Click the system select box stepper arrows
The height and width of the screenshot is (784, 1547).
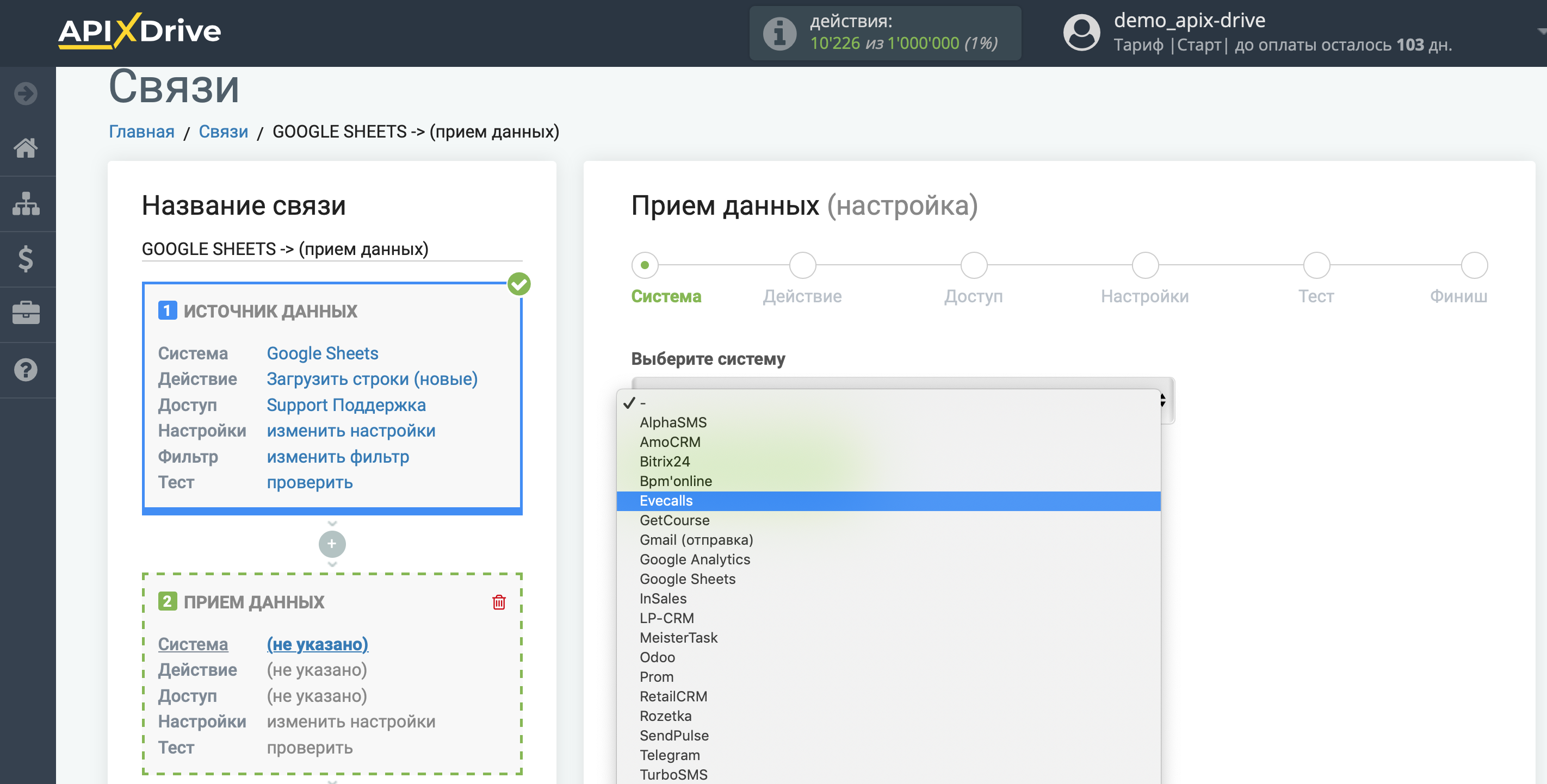point(1164,400)
